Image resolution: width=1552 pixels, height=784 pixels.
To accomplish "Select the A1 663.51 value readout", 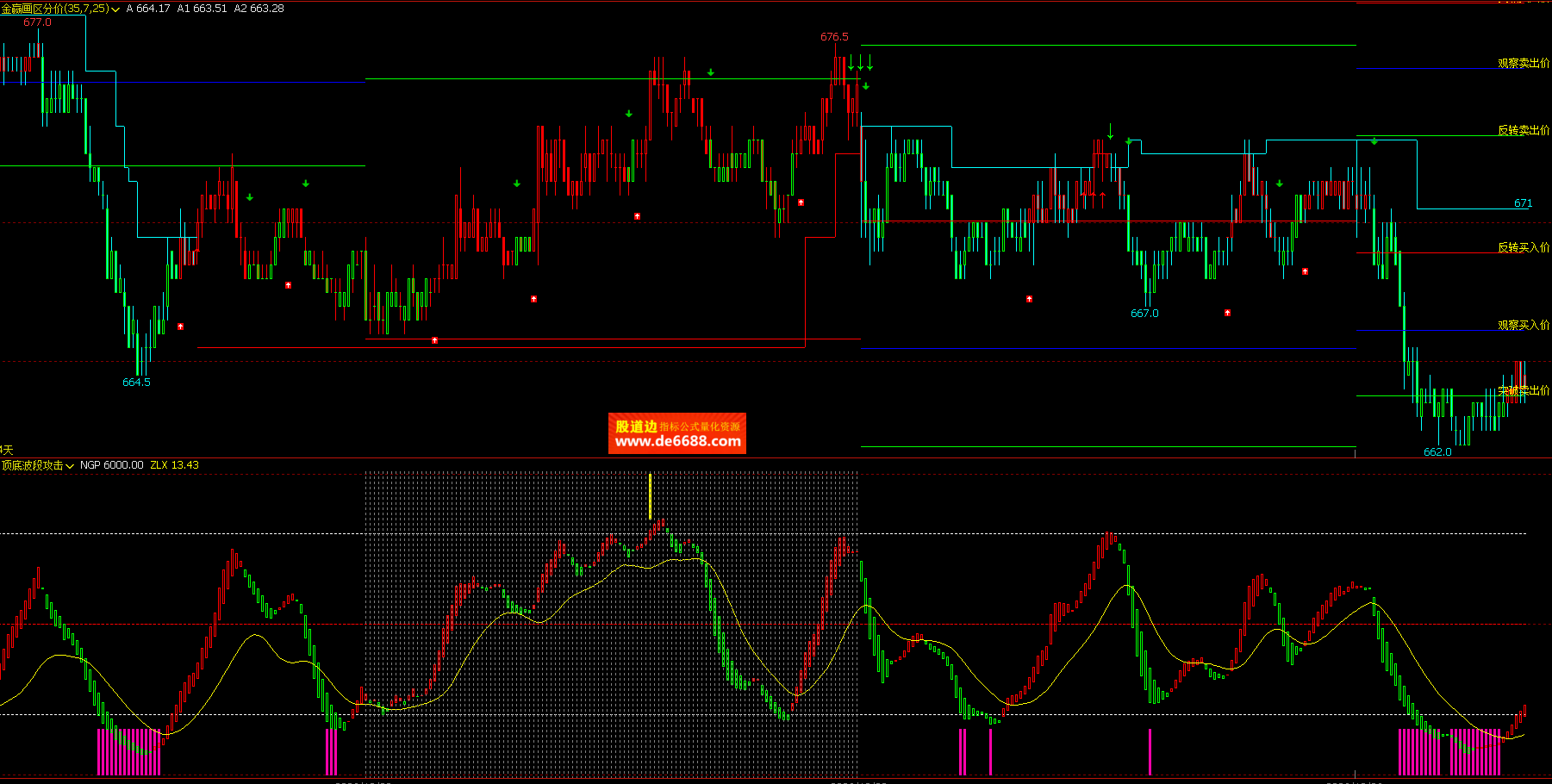I will [x=203, y=9].
